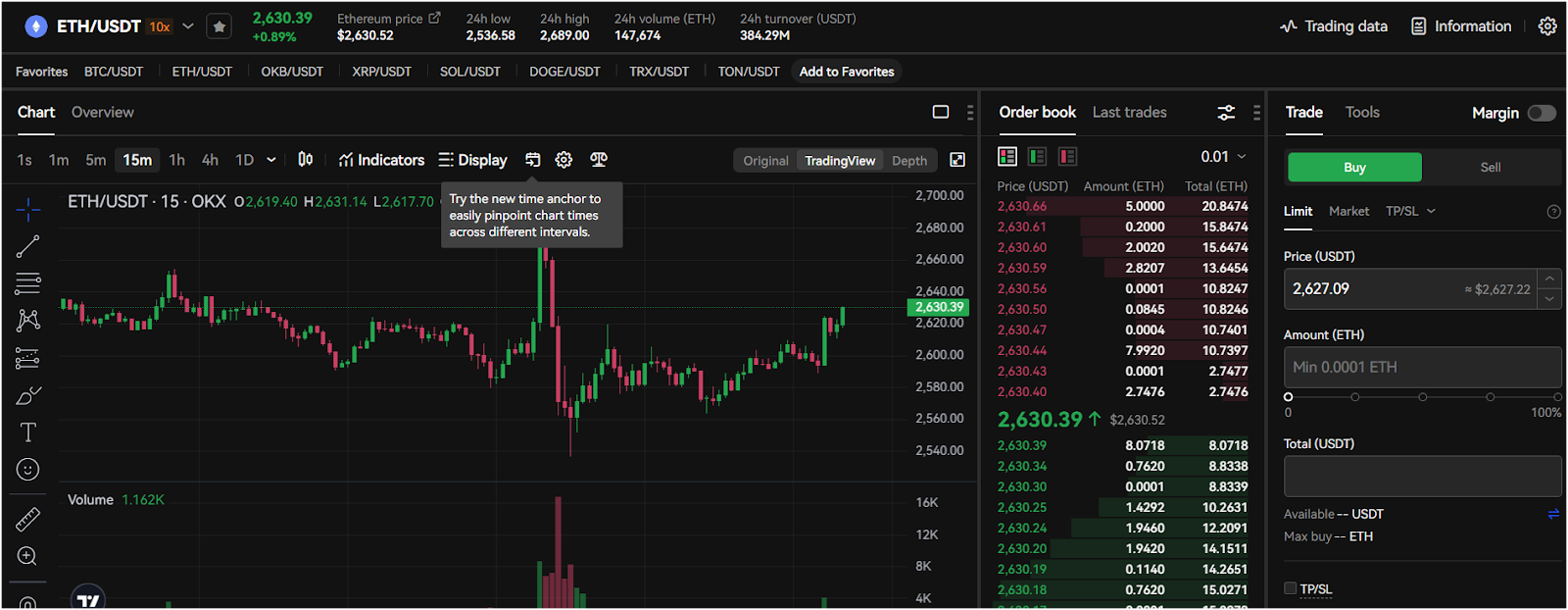Image resolution: width=1568 pixels, height=610 pixels.
Task: Show asks-only red order book view
Action: pyautogui.click(x=1068, y=156)
